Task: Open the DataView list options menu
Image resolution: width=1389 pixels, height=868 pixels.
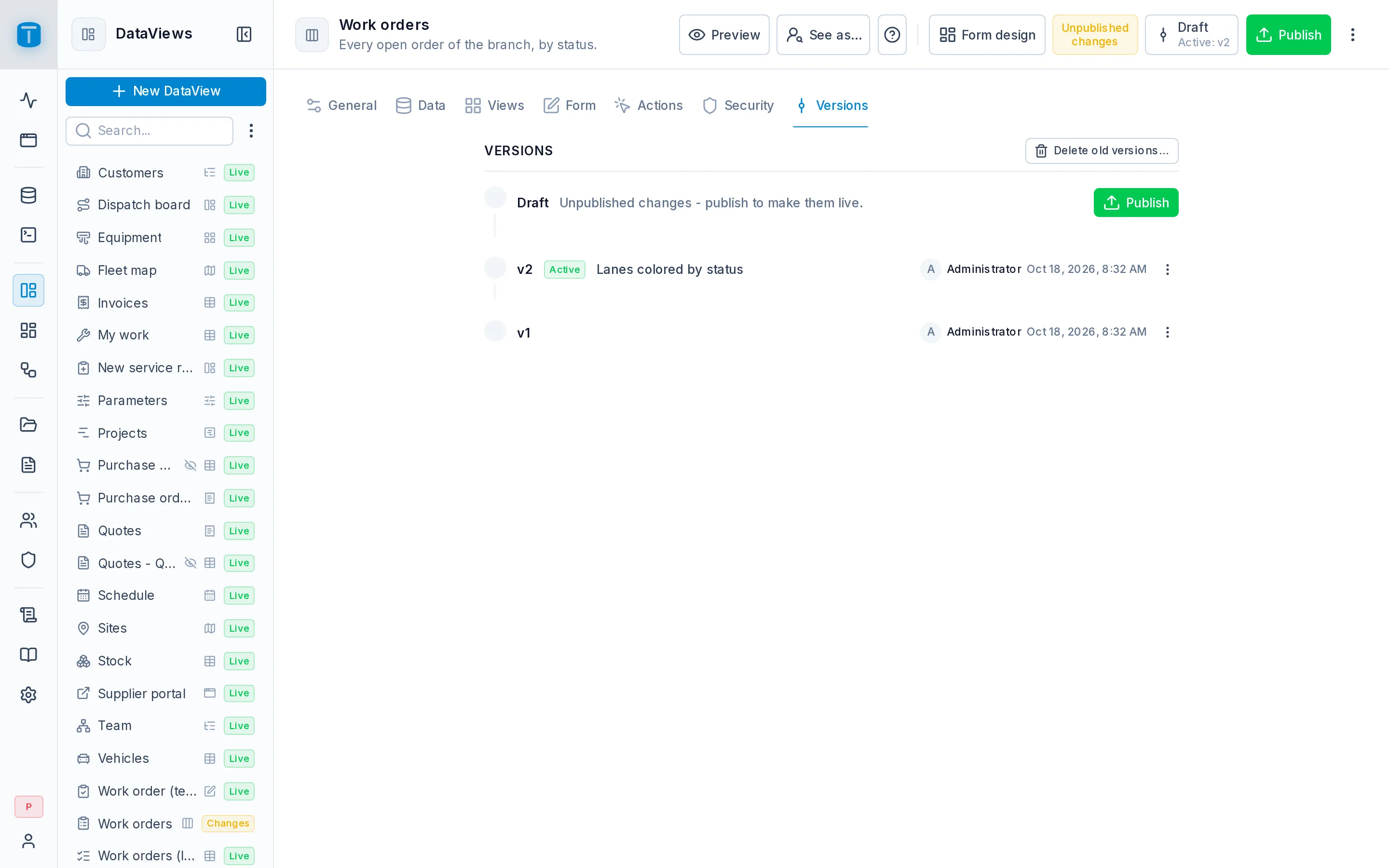Action: [x=251, y=131]
